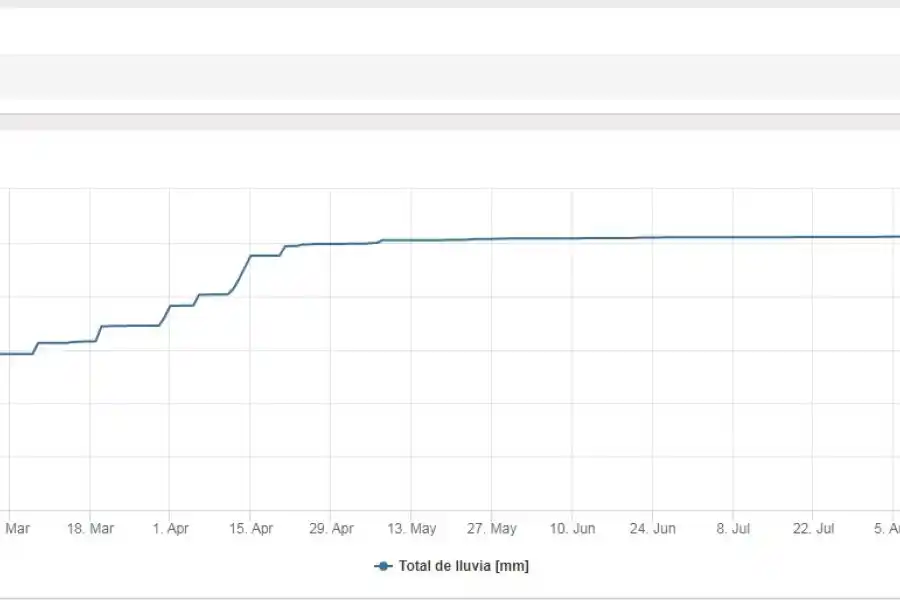Click the rainfall line above 10. Jun
Viewport: 900px width, 600px height.
point(573,238)
